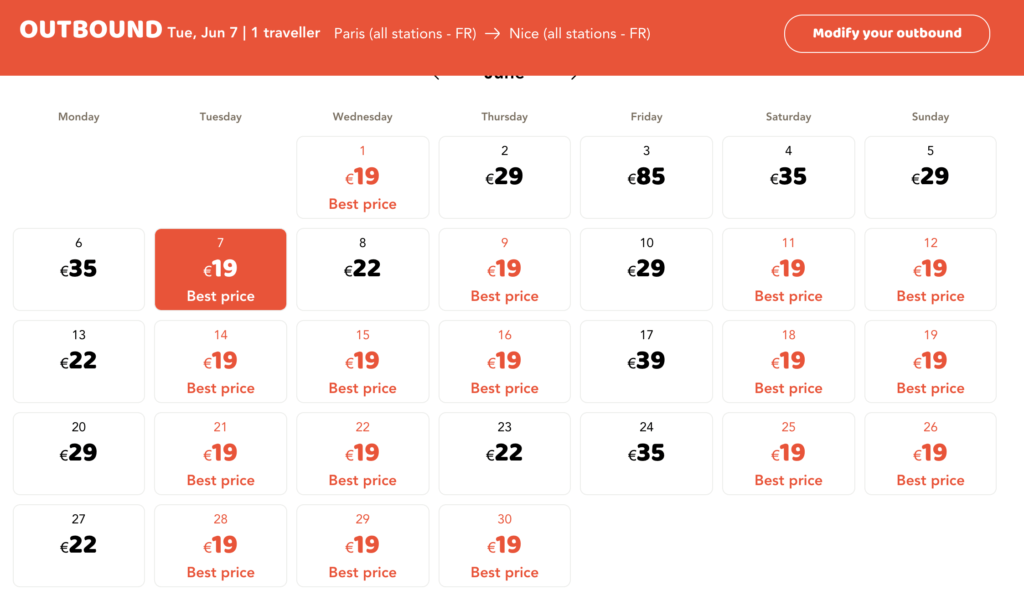Screen dimensions: 1024x590
Task: Choose June 1 at €19
Action: coord(362,177)
